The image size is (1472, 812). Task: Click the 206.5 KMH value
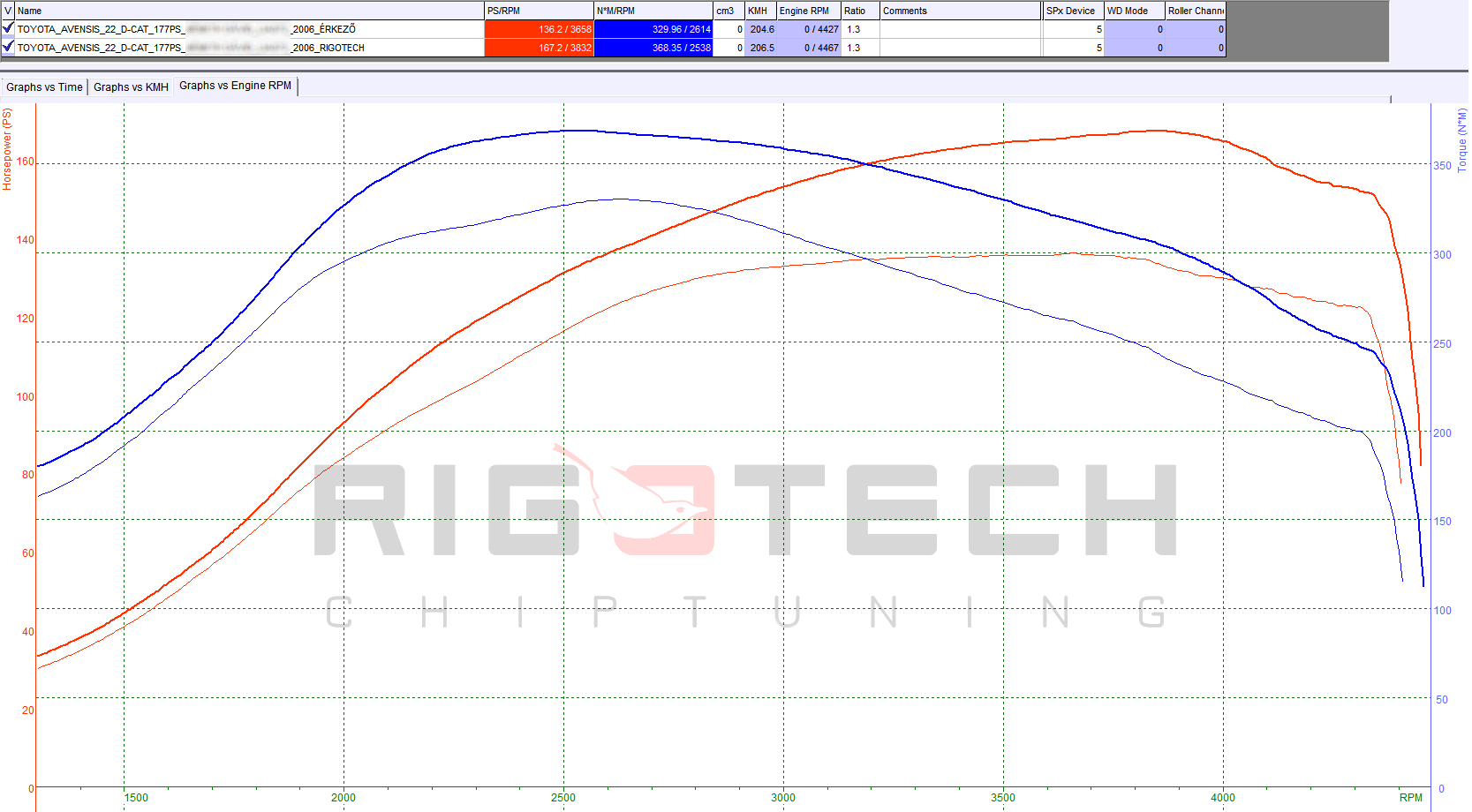[x=761, y=48]
